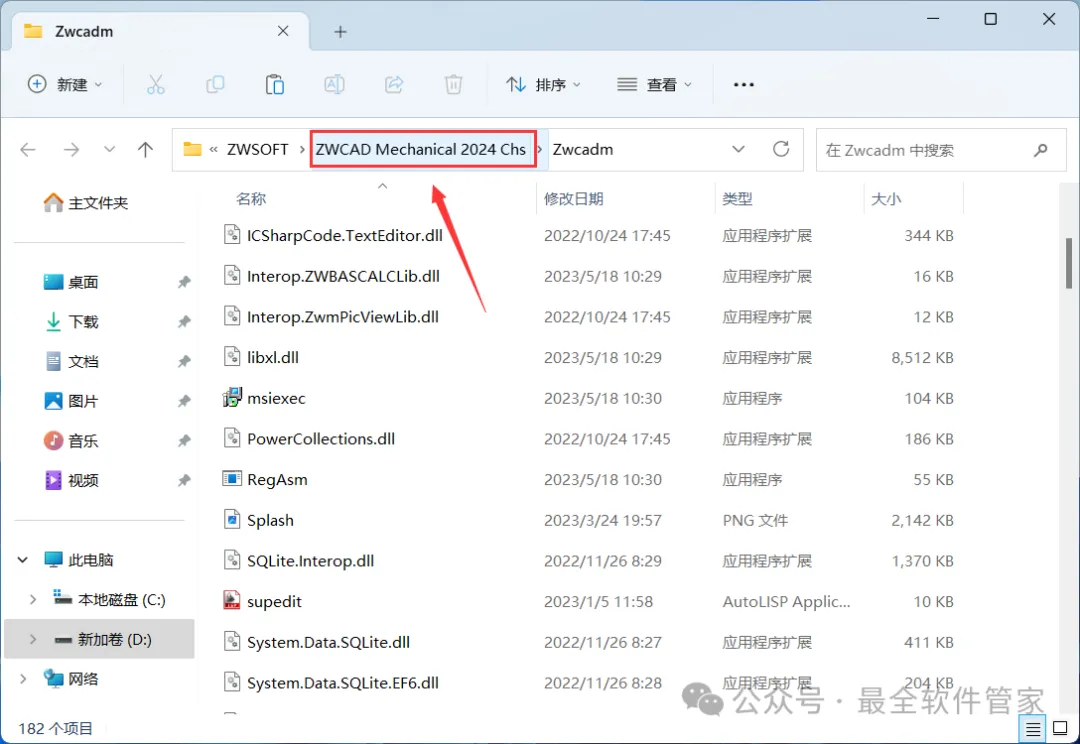Image resolution: width=1080 pixels, height=744 pixels.
Task: Sort by 名称 column header
Action: (x=251, y=199)
